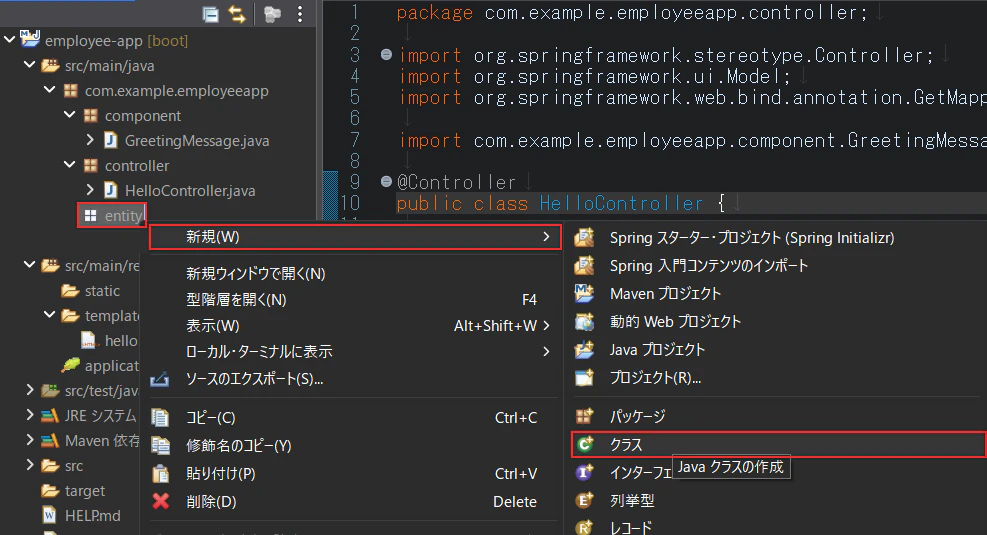Click the HelloController.java file icon
987x535 pixels.
[110, 190]
